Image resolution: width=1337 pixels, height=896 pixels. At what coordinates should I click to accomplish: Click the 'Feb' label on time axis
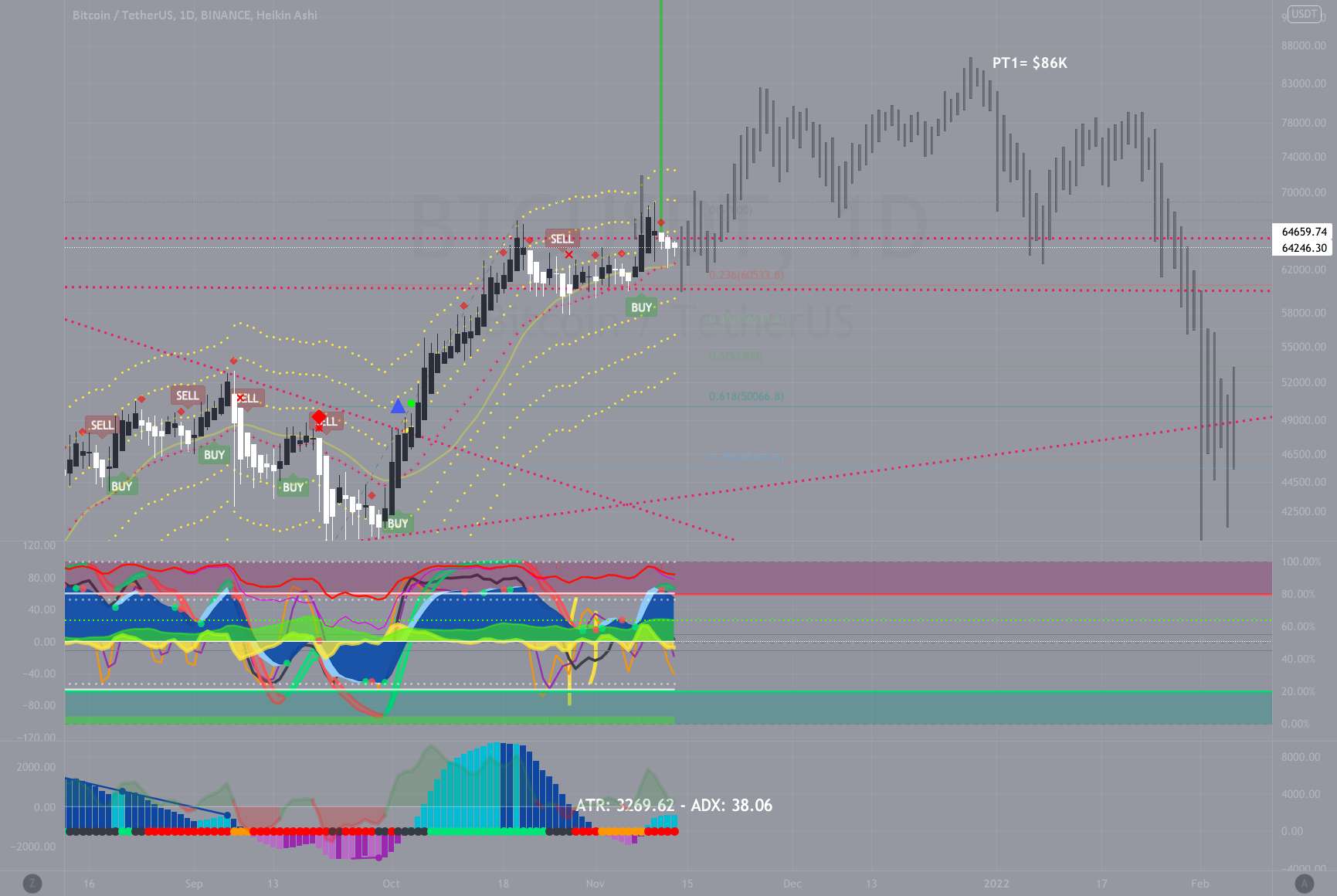tap(1200, 884)
